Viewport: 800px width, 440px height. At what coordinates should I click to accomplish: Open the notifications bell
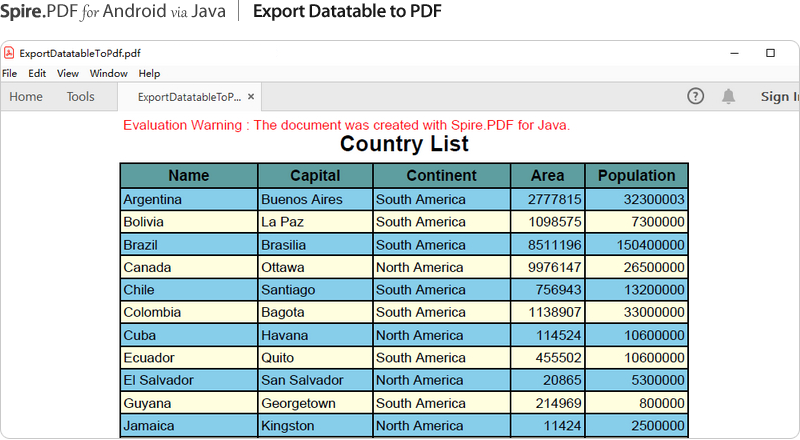pyautogui.click(x=729, y=96)
